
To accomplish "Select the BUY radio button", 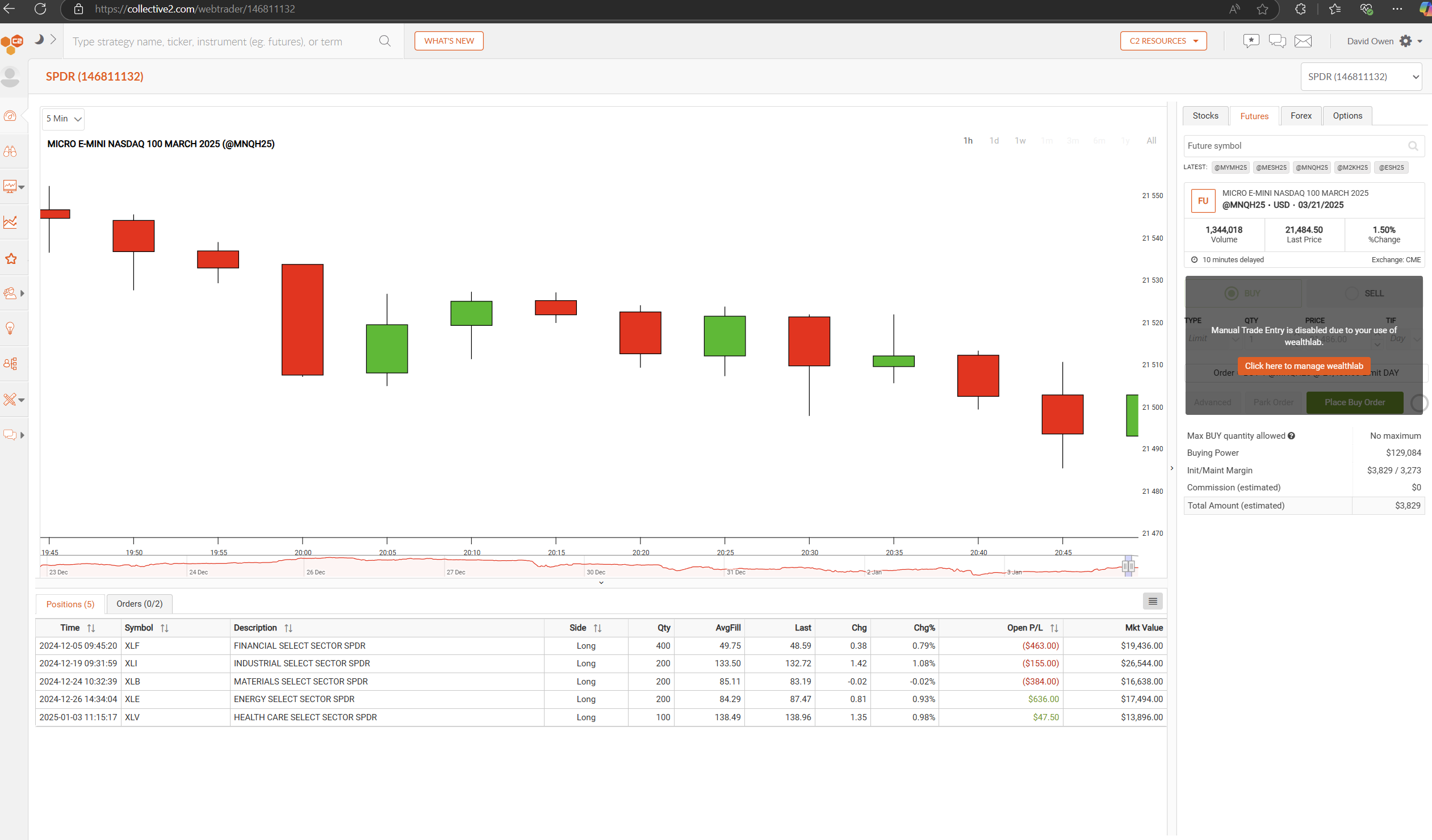I will point(1231,293).
